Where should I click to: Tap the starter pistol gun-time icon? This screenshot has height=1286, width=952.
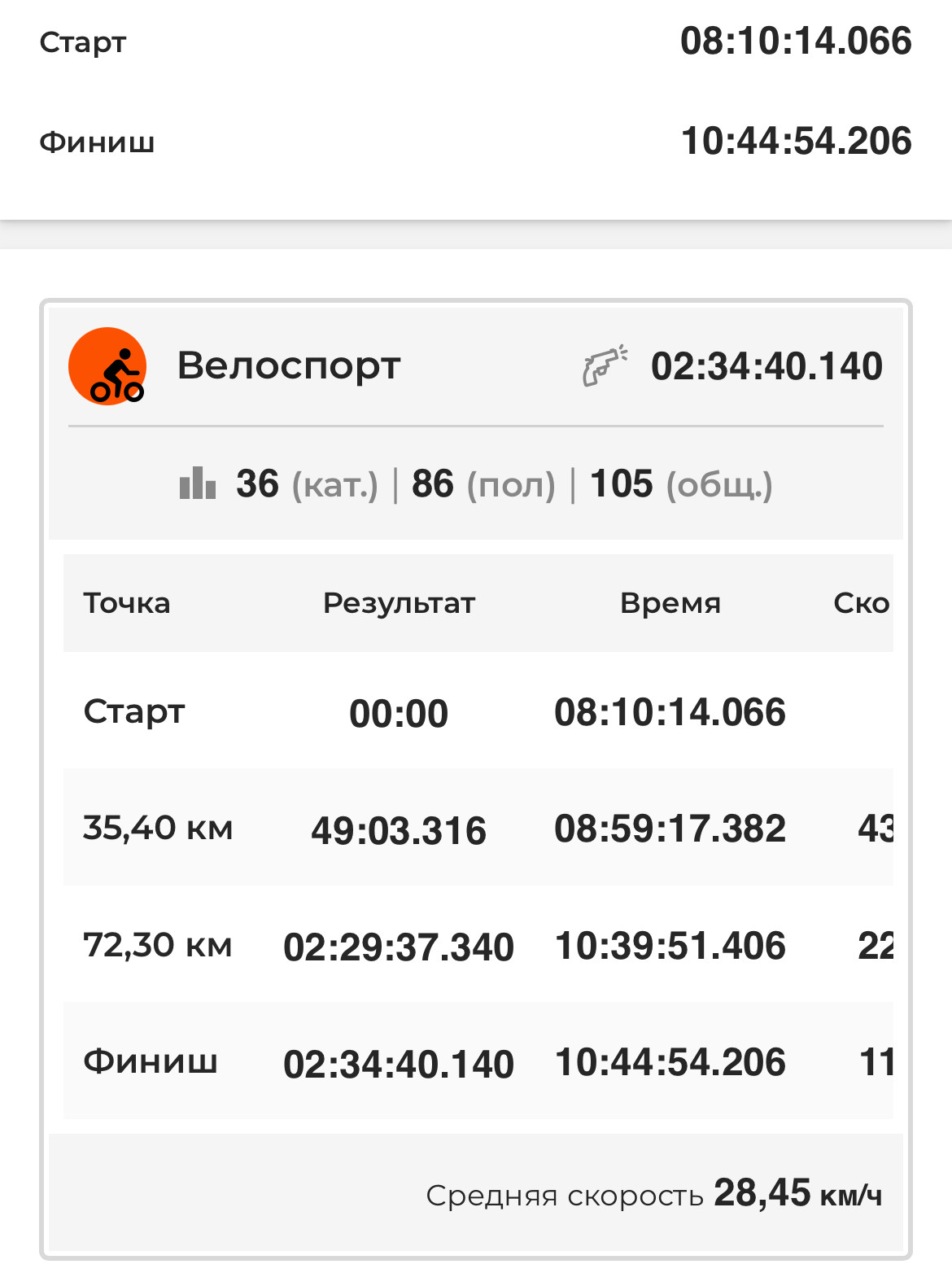tap(605, 365)
